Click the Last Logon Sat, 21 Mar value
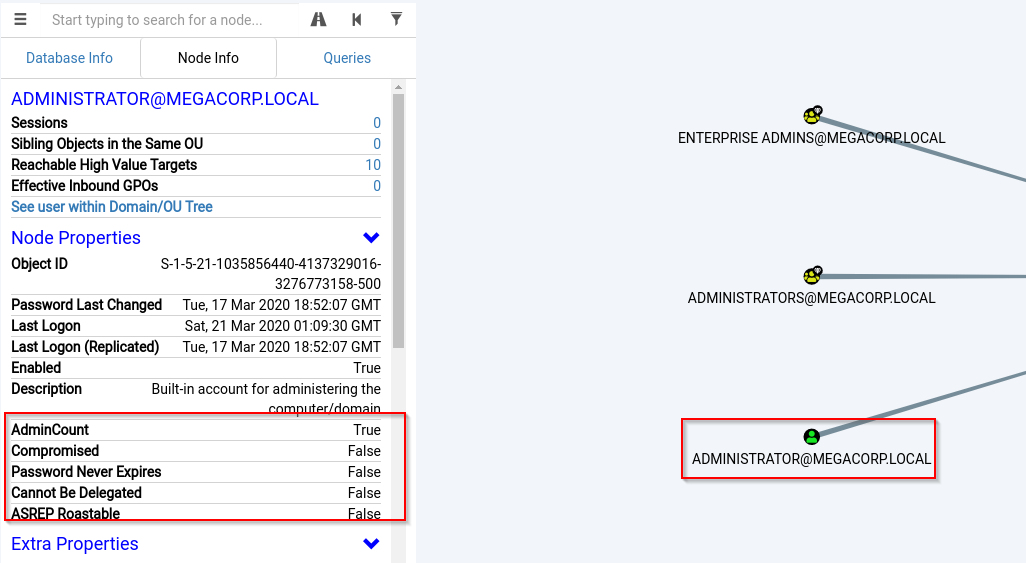This screenshot has width=1026, height=563. click(x=283, y=326)
